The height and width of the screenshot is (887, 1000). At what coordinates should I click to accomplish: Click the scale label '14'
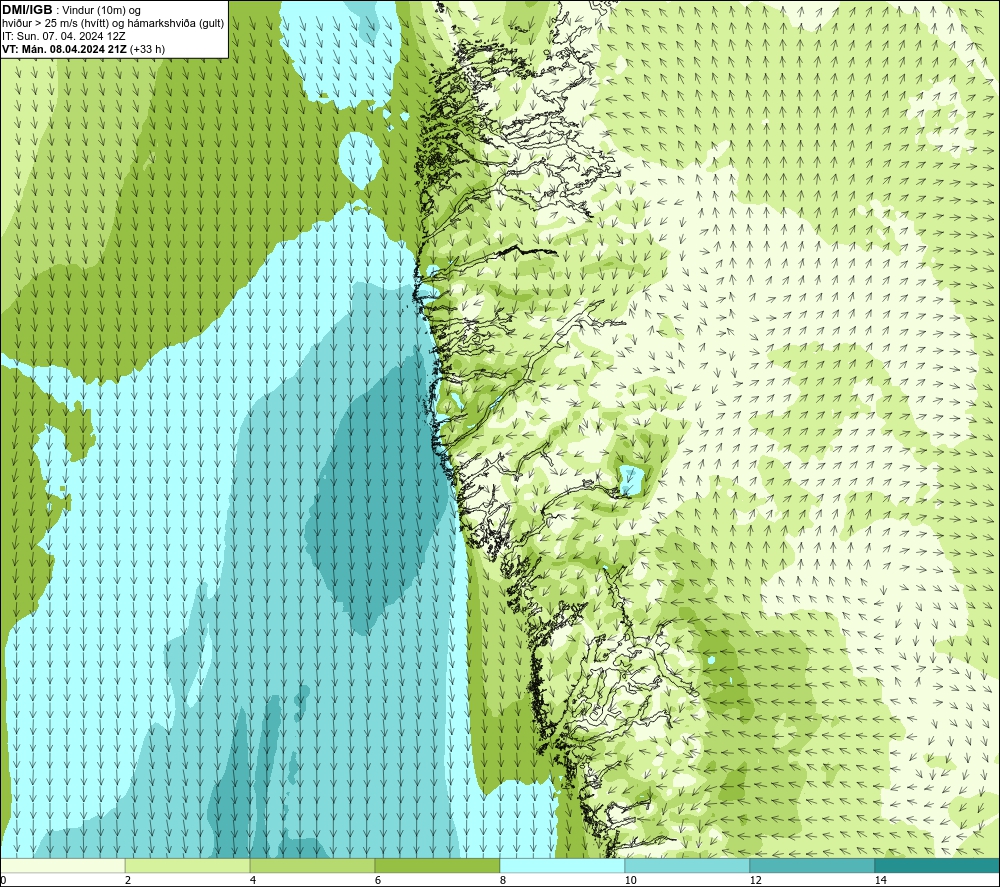(880, 880)
